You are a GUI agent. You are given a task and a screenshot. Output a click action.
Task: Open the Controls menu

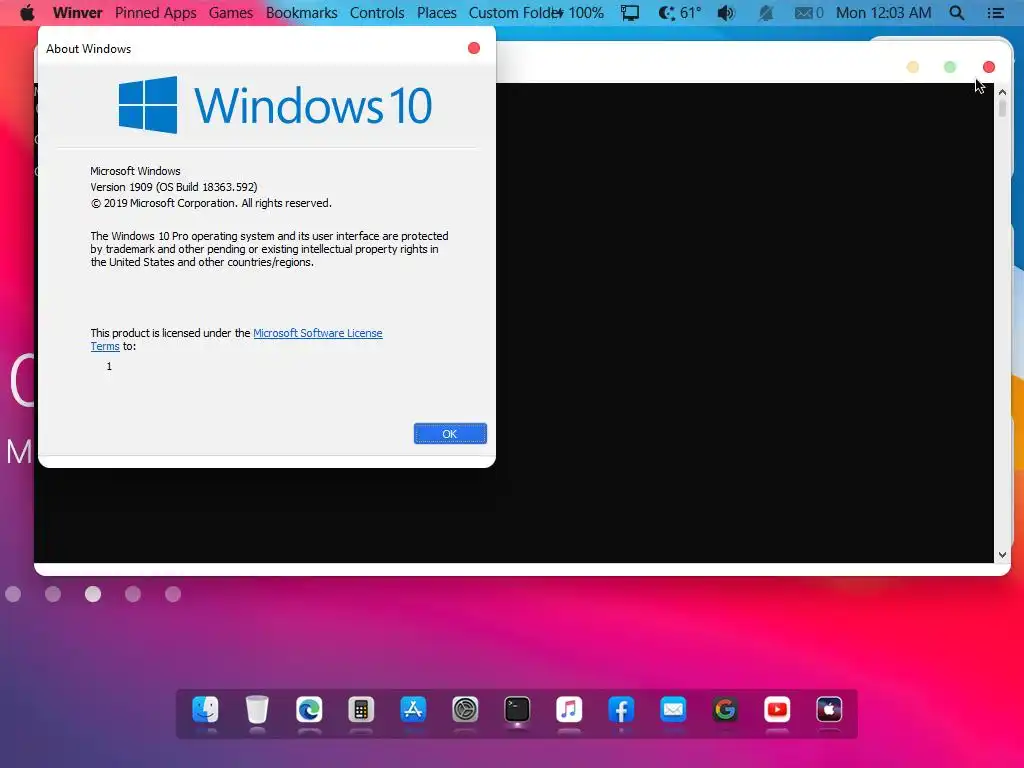coord(377,12)
